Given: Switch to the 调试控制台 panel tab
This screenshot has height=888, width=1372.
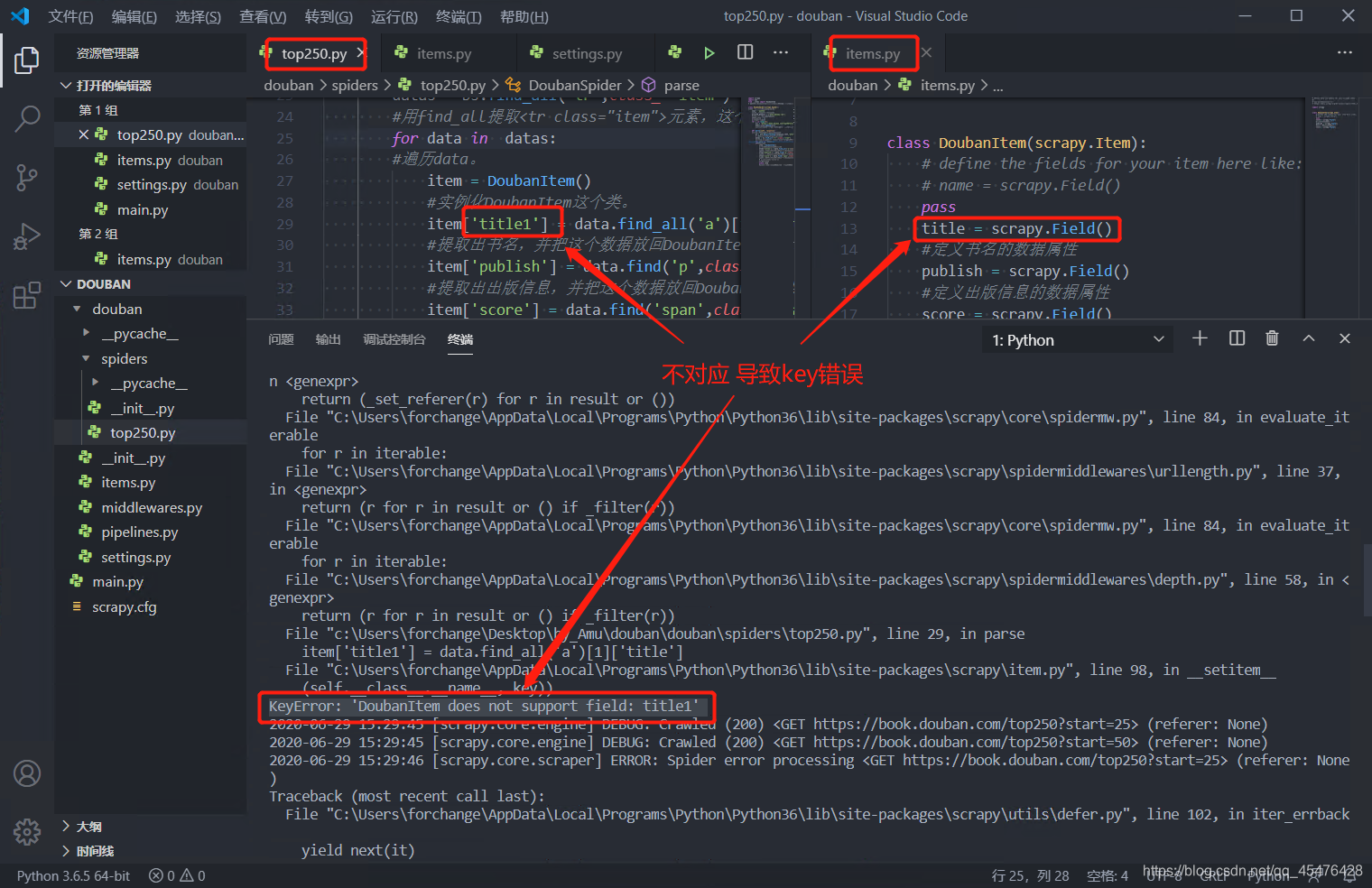Looking at the screenshot, I should [x=394, y=339].
